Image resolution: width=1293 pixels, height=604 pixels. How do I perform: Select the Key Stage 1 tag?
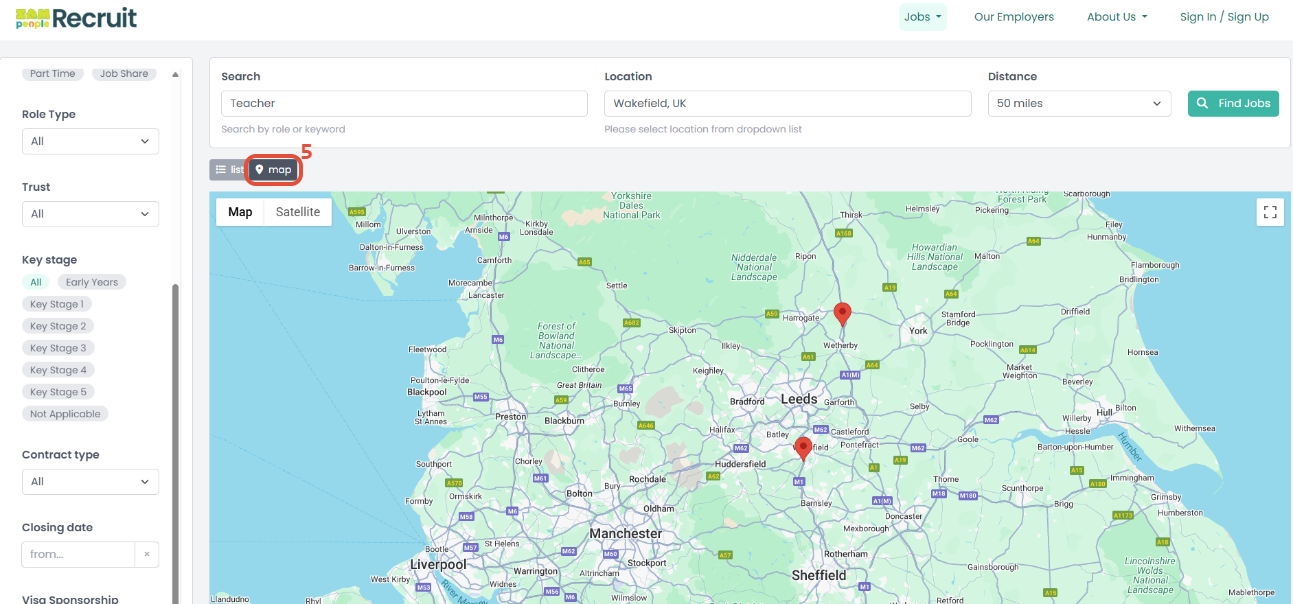coord(56,304)
